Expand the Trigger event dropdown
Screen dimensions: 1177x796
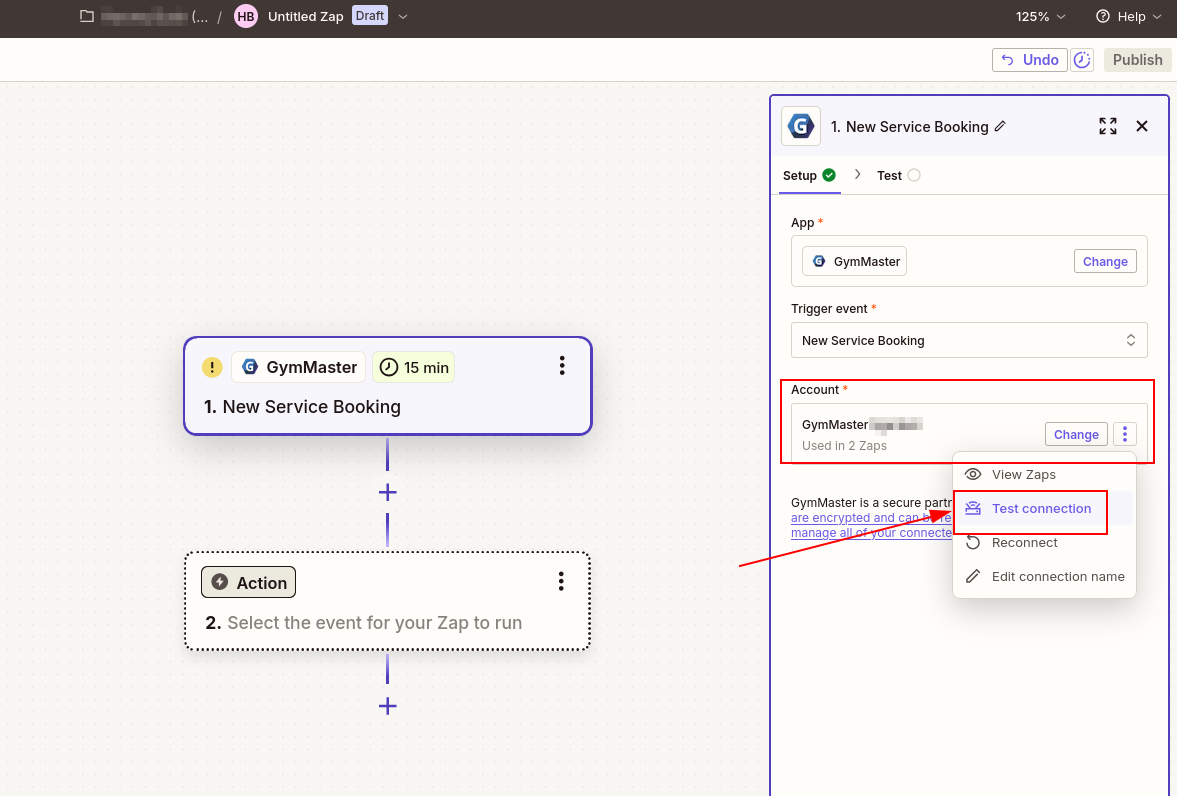[968, 340]
